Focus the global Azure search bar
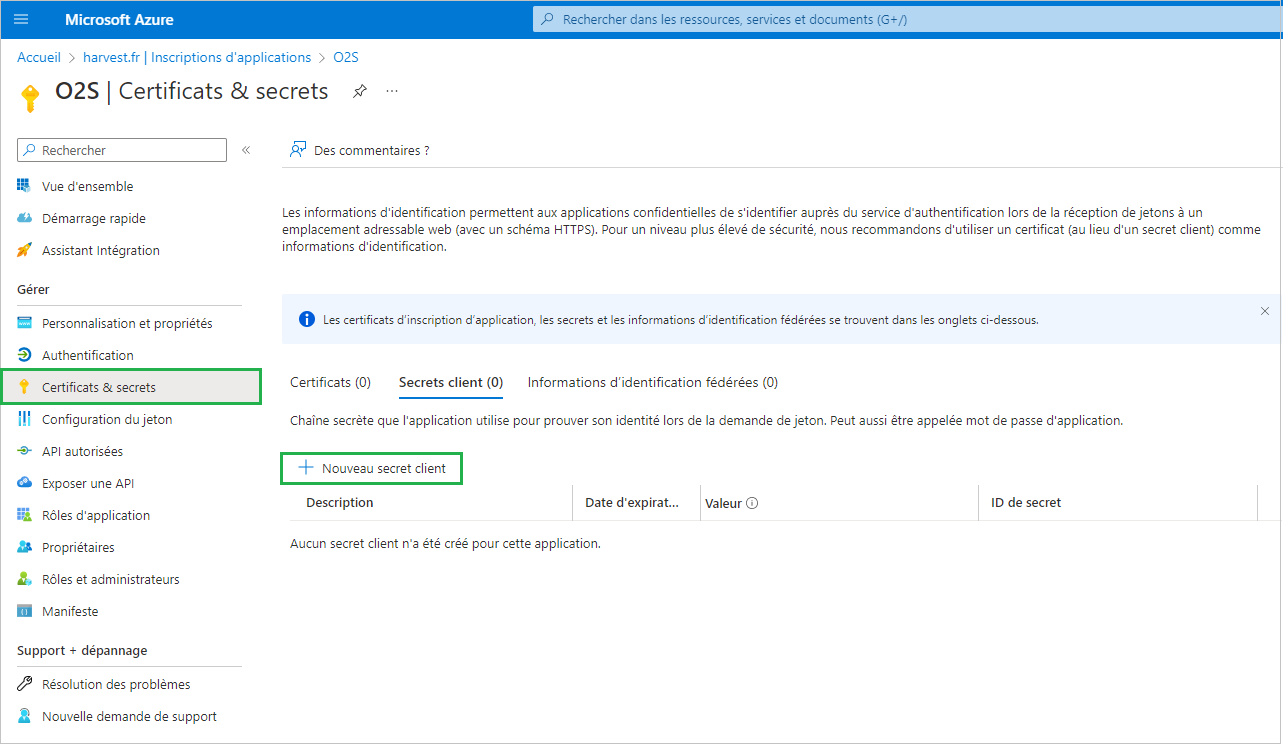Image resolution: width=1283 pixels, height=747 pixels. [x=900, y=19]
